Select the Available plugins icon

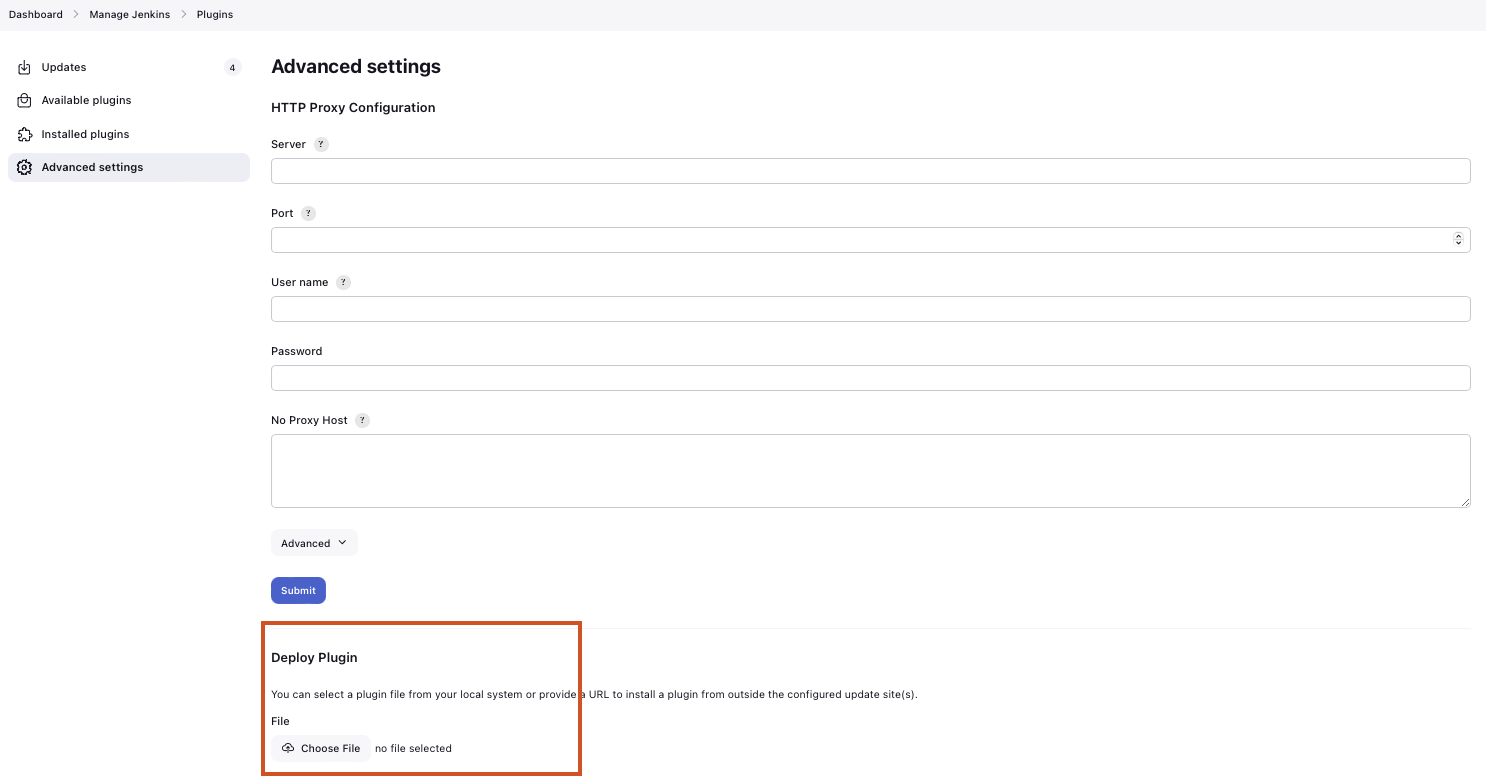click(x=24, y=100)
